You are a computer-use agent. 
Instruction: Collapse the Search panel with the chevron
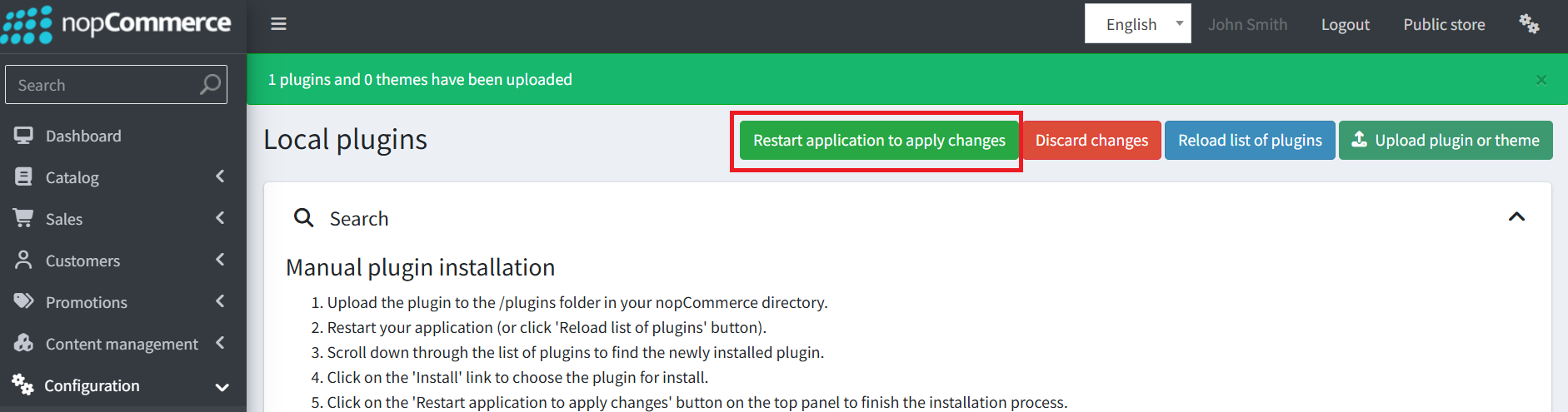pos(1516,217)
